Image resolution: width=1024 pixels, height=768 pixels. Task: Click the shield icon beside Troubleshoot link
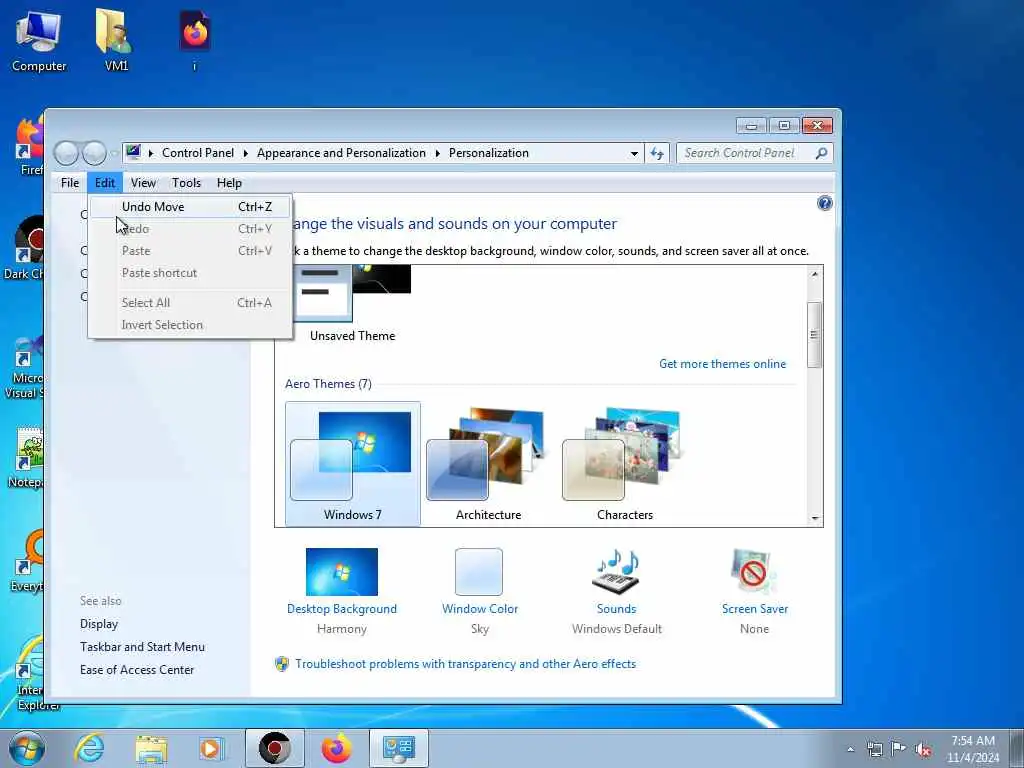point(281,664)
